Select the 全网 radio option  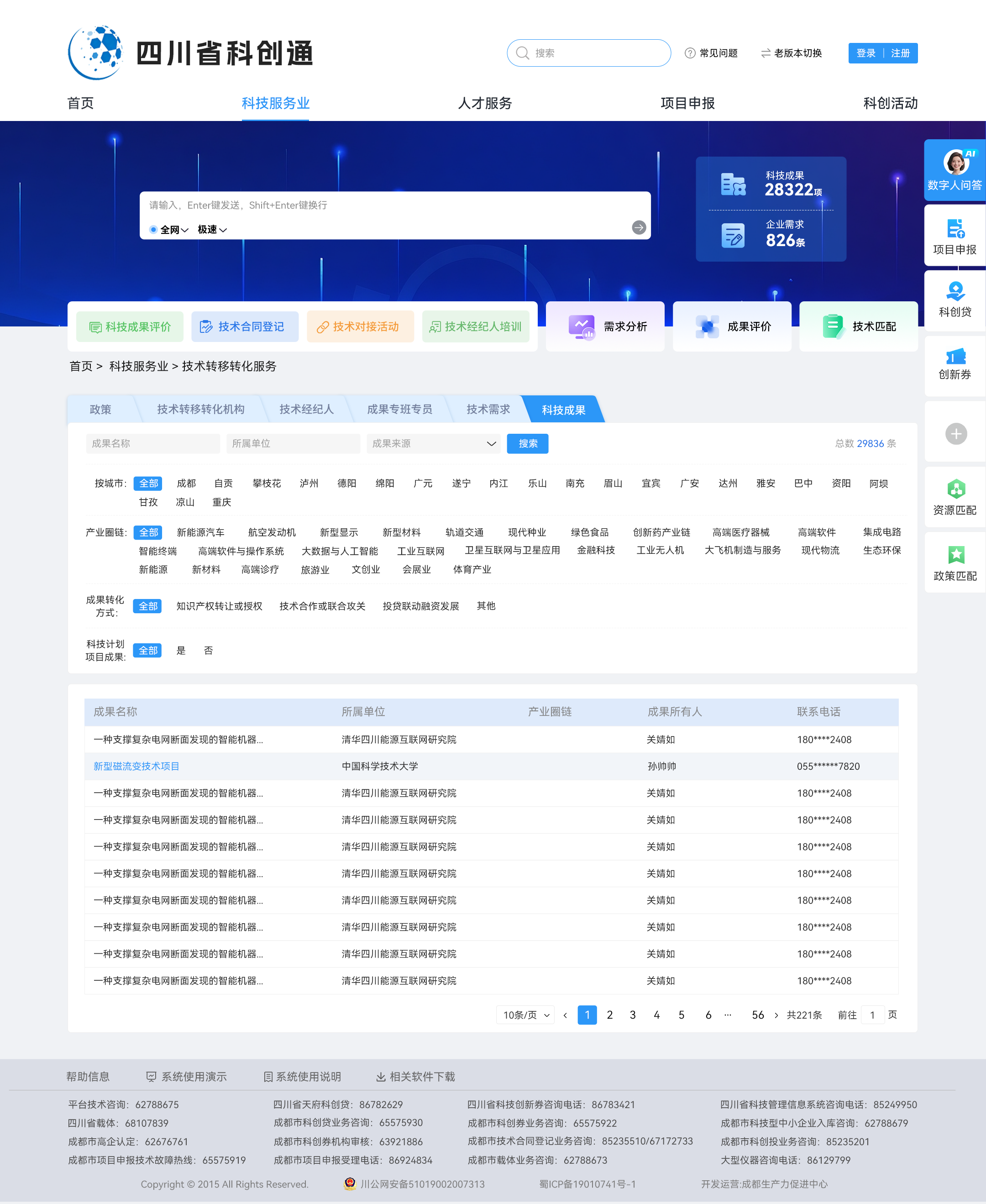click(x=153, y=230)
